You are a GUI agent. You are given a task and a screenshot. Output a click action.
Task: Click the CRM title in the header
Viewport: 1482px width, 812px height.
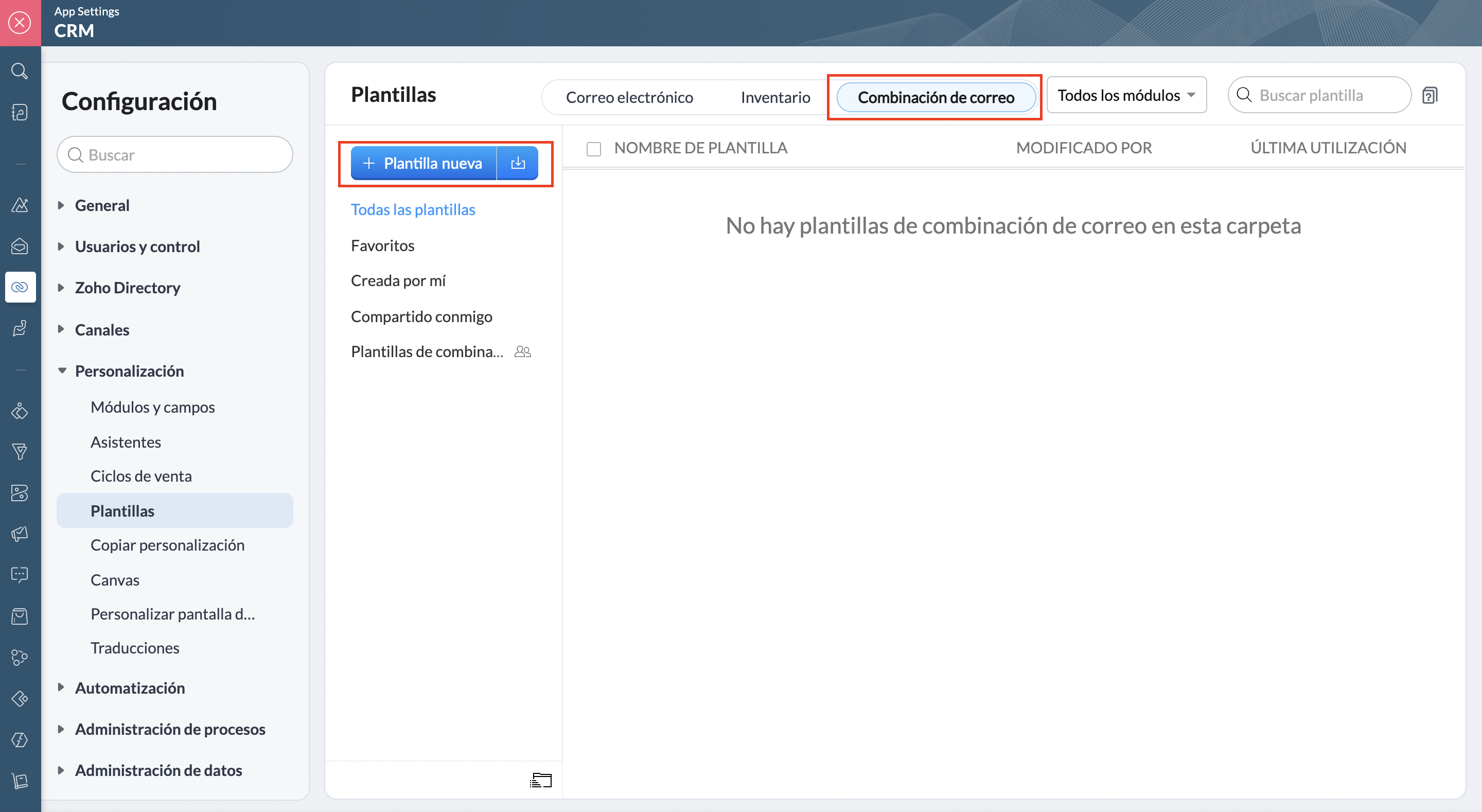coord(74,30)
